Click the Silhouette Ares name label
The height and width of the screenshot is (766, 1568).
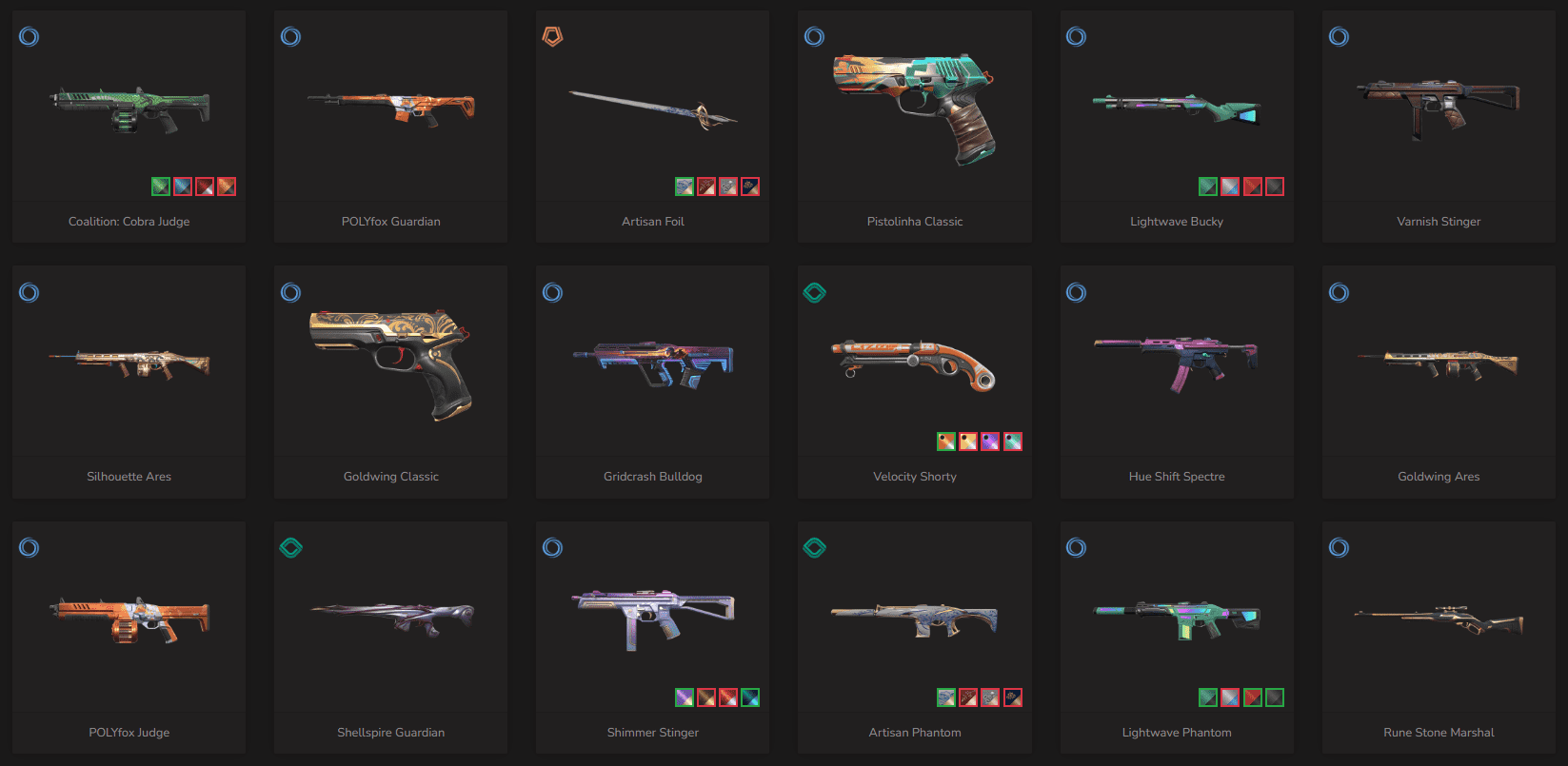click(x=129, y=477)
